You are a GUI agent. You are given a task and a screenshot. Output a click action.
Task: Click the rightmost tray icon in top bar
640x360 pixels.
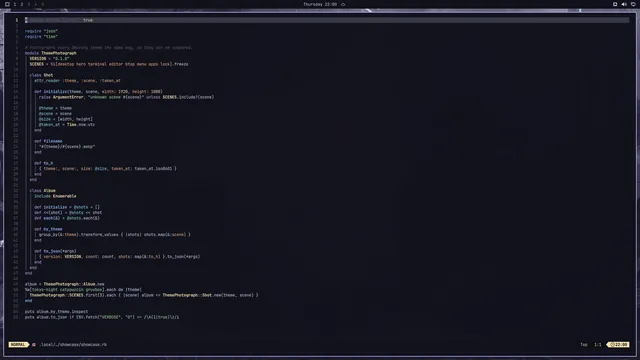tap(633, 4)
